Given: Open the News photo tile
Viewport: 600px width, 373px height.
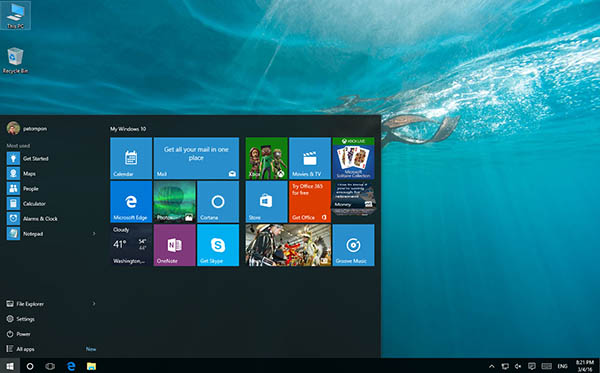Looking at the screenshot, I should [288, 245].
